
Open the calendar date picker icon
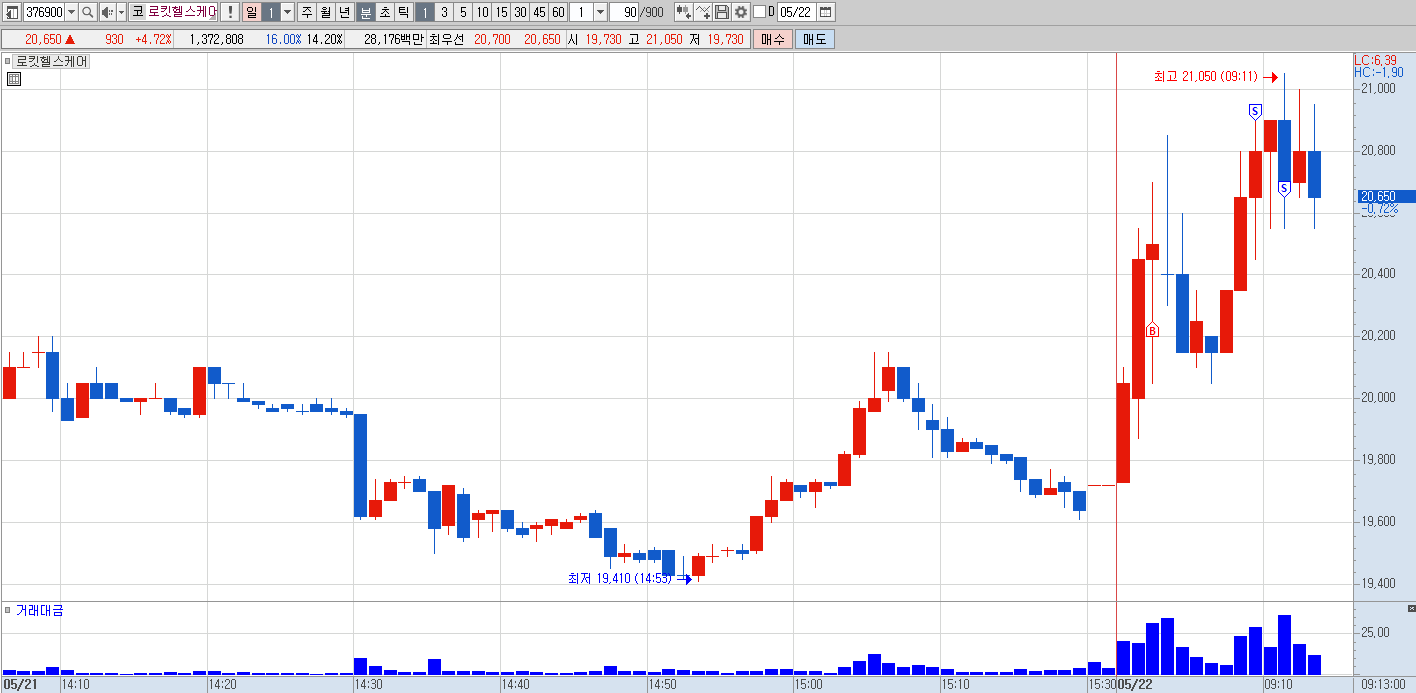(x=825, y=12)
